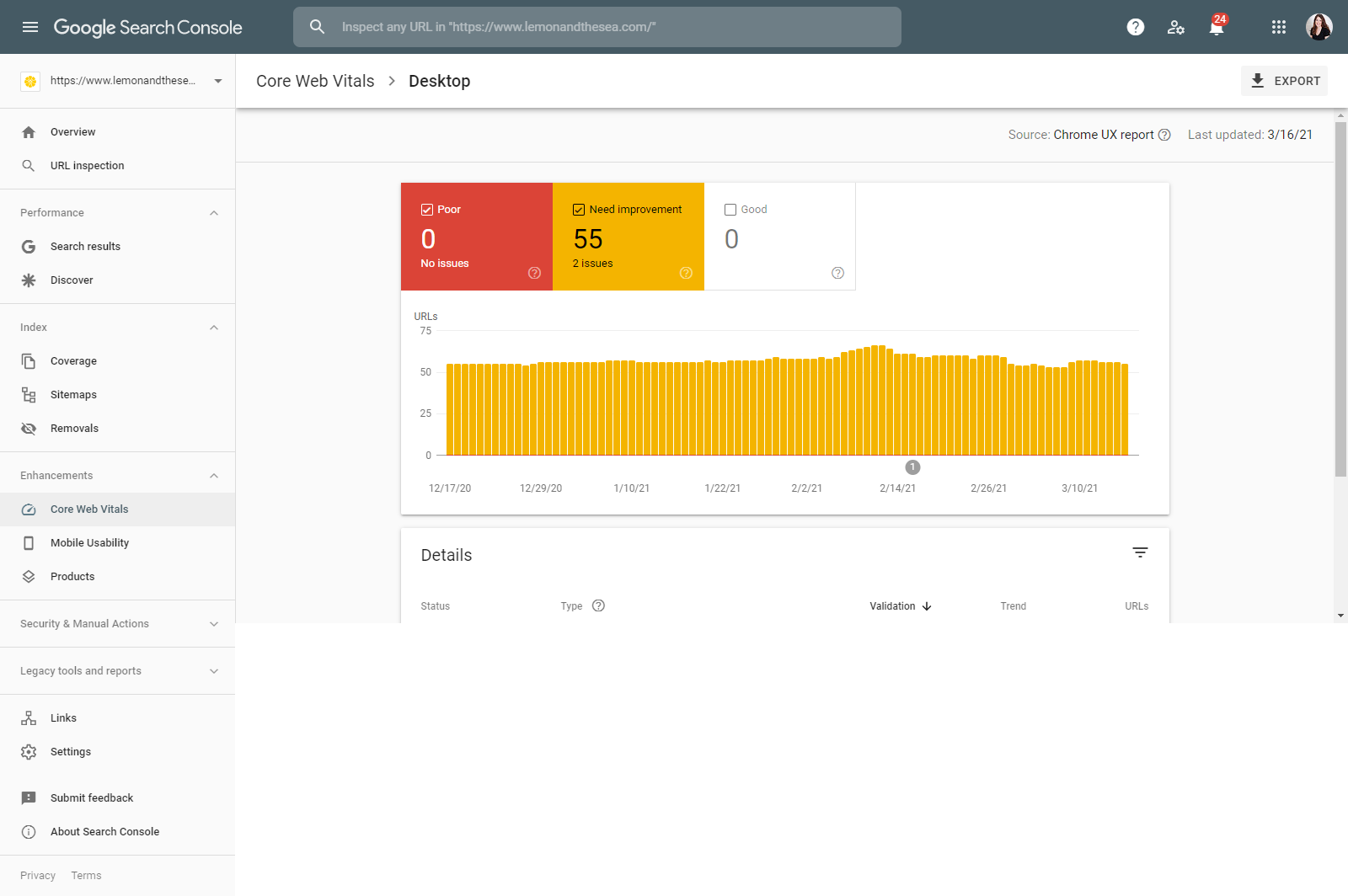Open help icon next to Type column
The image size is (1348, 896).
[x=598, y=605]
